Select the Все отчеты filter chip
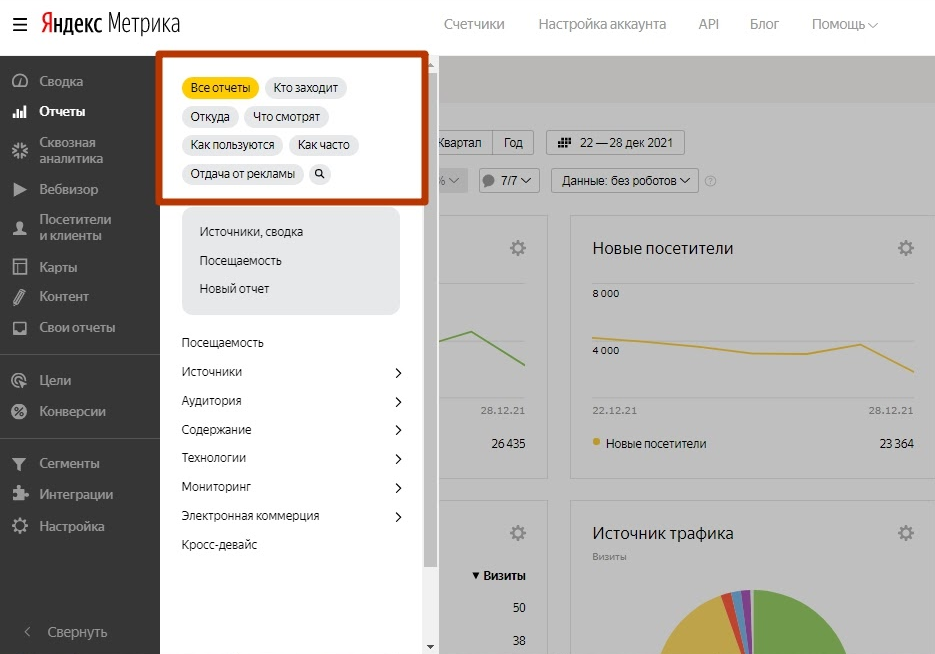 (x=220, y=88)
